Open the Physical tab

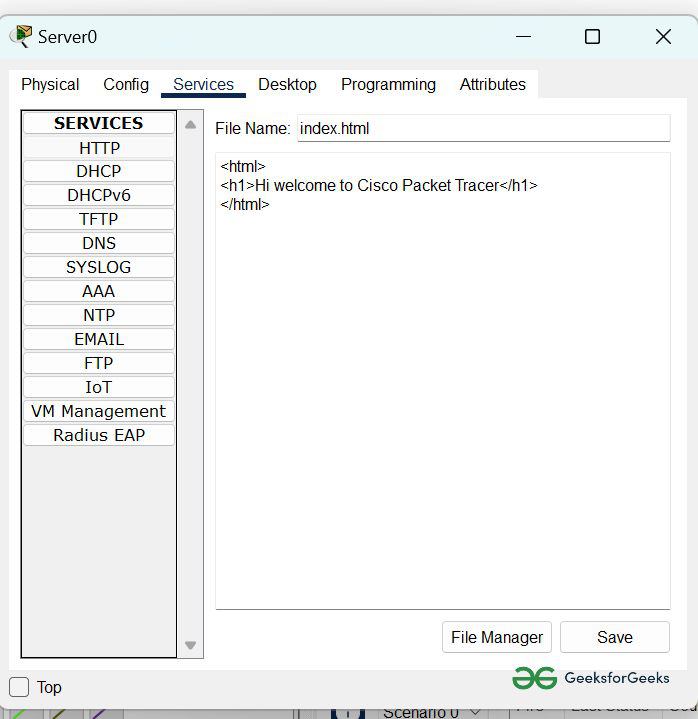click(50, 84)
